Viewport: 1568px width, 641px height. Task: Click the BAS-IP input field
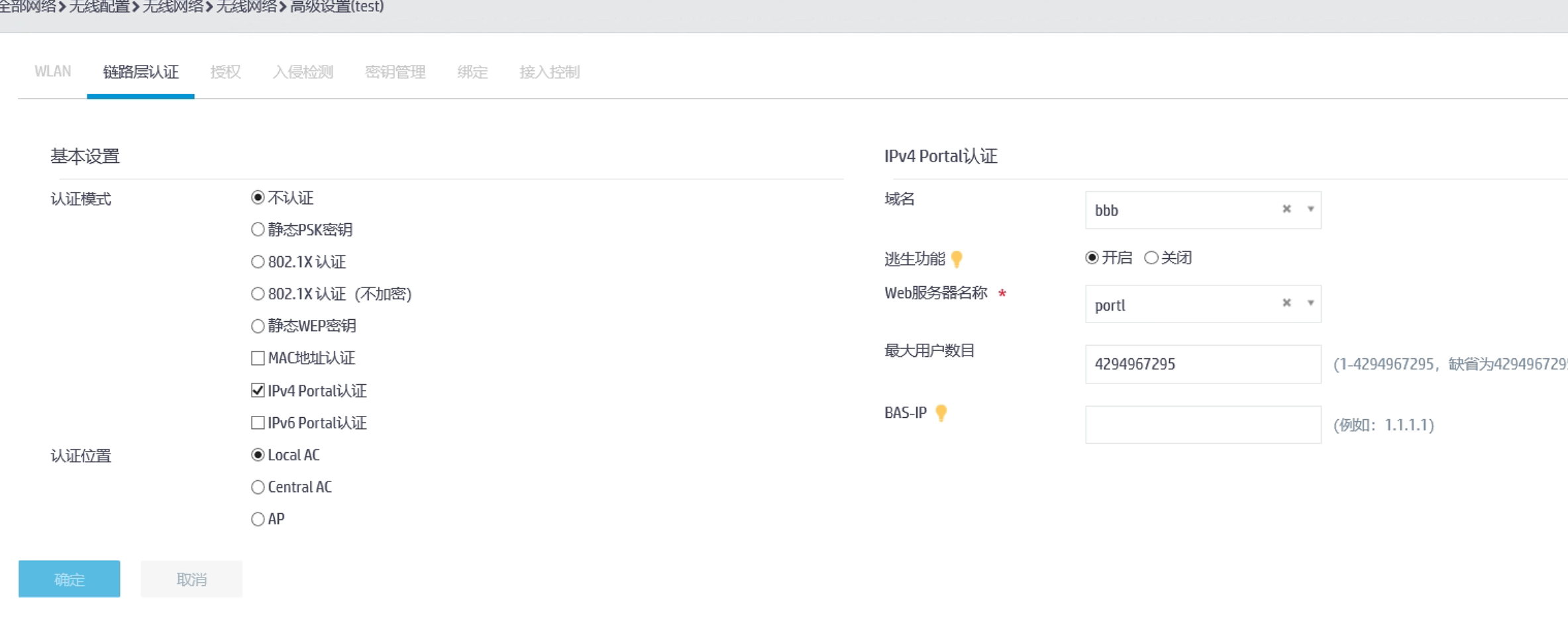pos(1202,424)
